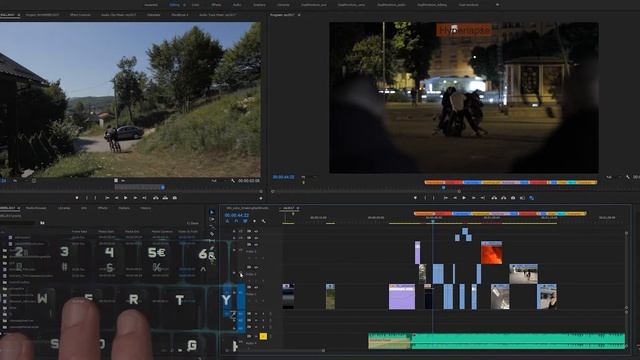Play the clip in the Source monitor
Viewport: 640px width, 360px height.
coord(126,198)
